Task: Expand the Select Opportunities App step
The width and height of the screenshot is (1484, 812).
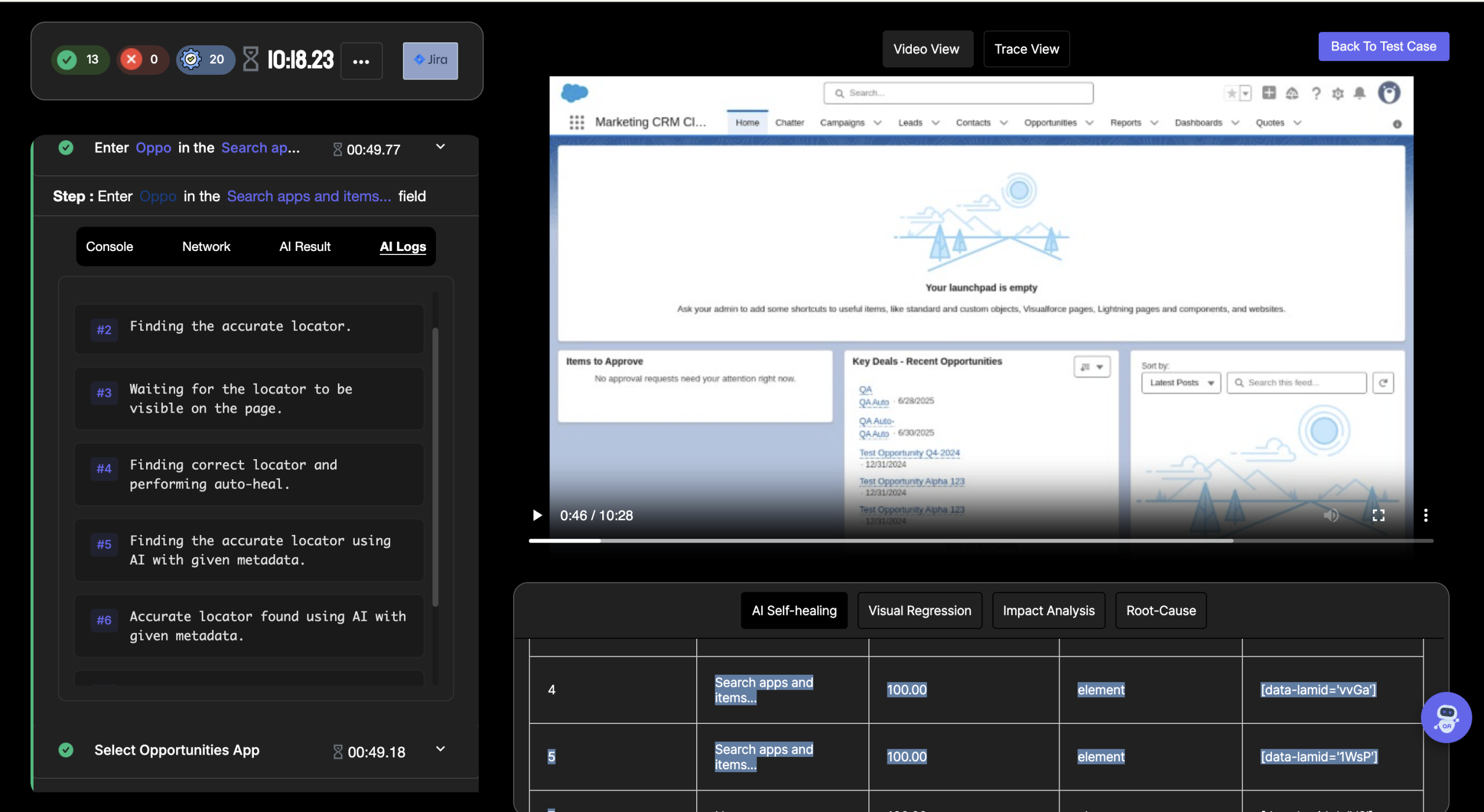Action: point(441,749)
